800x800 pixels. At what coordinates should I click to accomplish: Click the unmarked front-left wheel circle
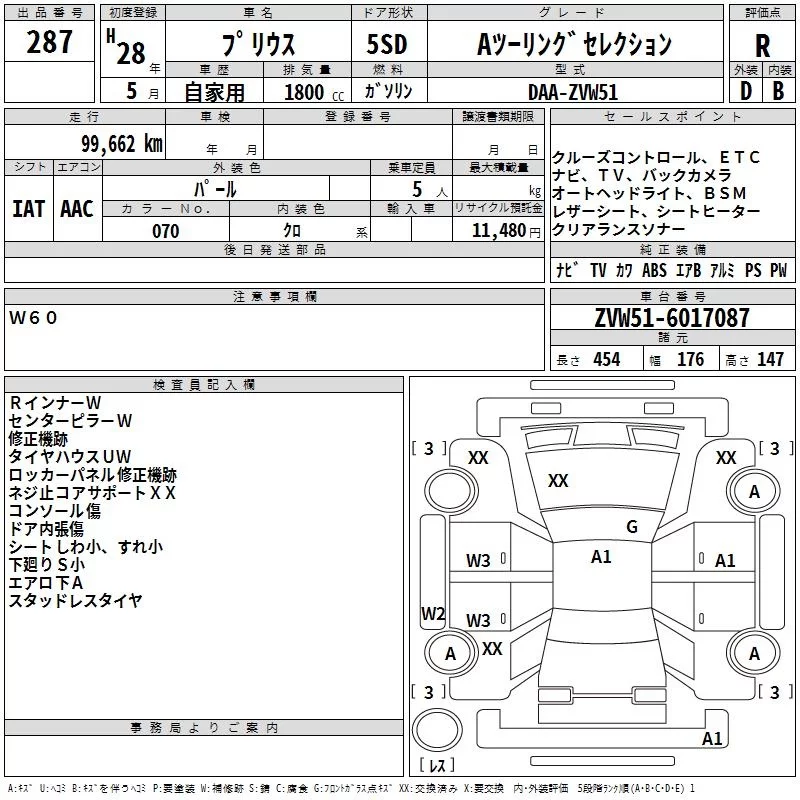[451, 491]
